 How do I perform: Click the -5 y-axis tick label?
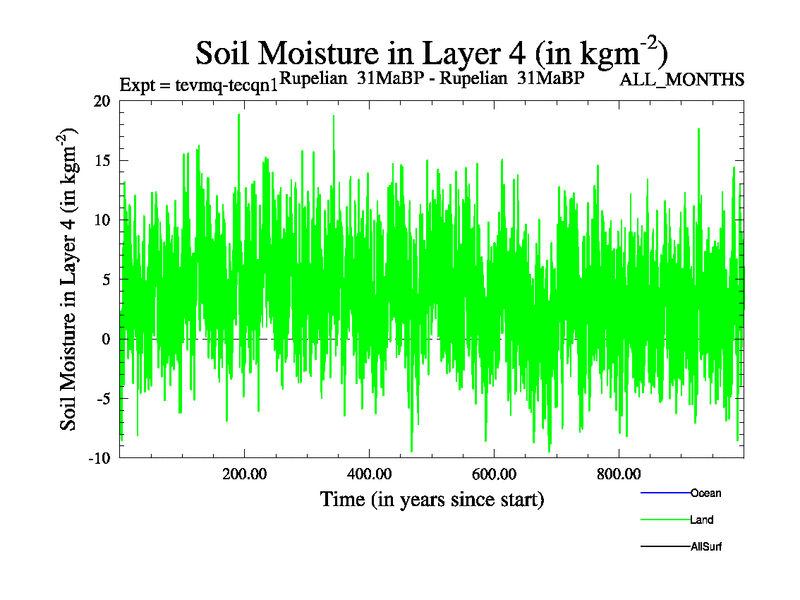click(100, 398)
